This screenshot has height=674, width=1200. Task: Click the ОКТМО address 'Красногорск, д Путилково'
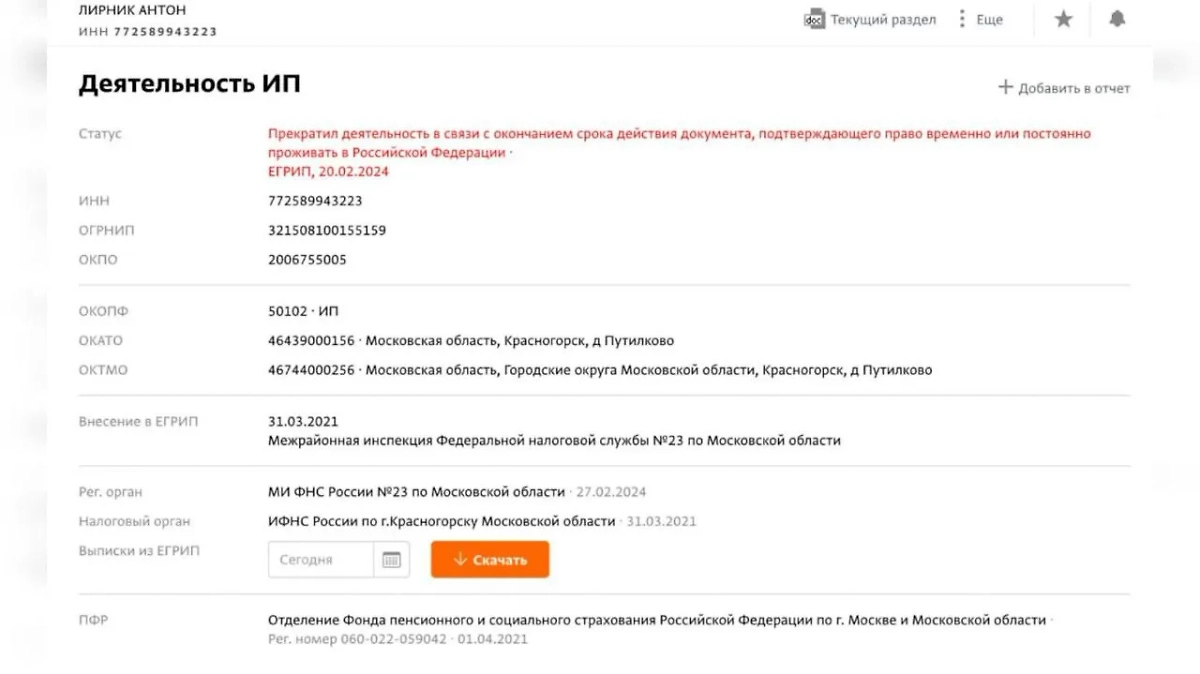point(849,369)
